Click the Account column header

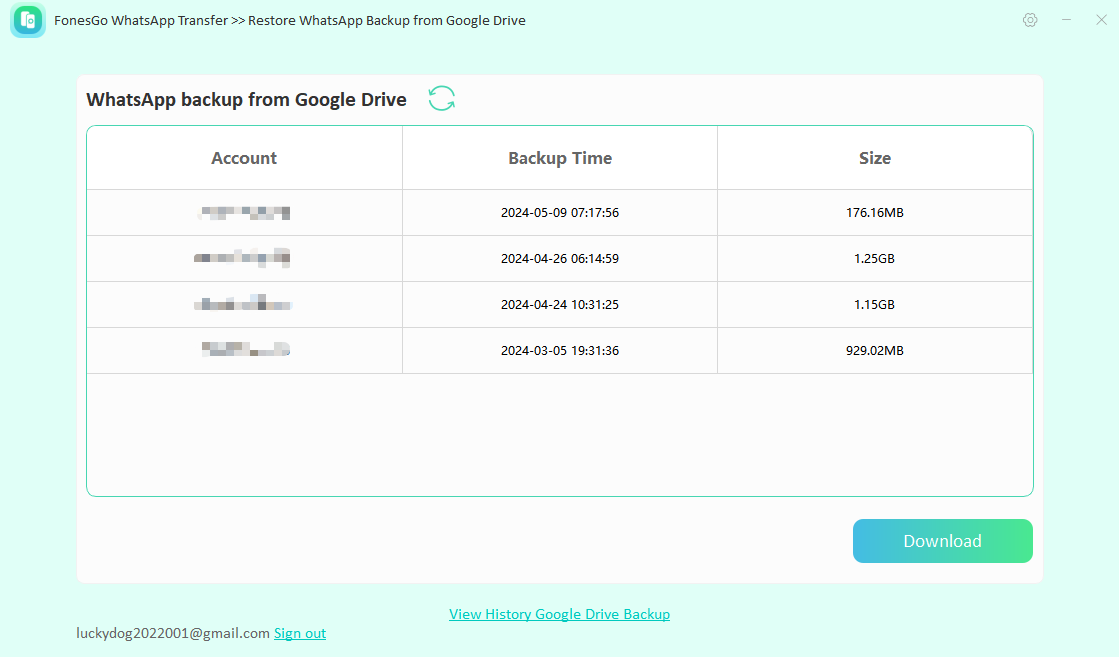click(x=244, y=158)
